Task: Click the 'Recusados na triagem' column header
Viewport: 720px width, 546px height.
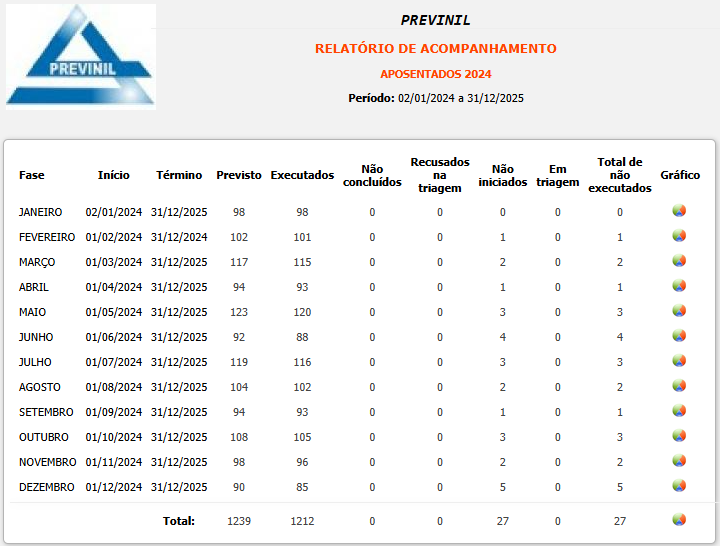Action: pos(440,175)
